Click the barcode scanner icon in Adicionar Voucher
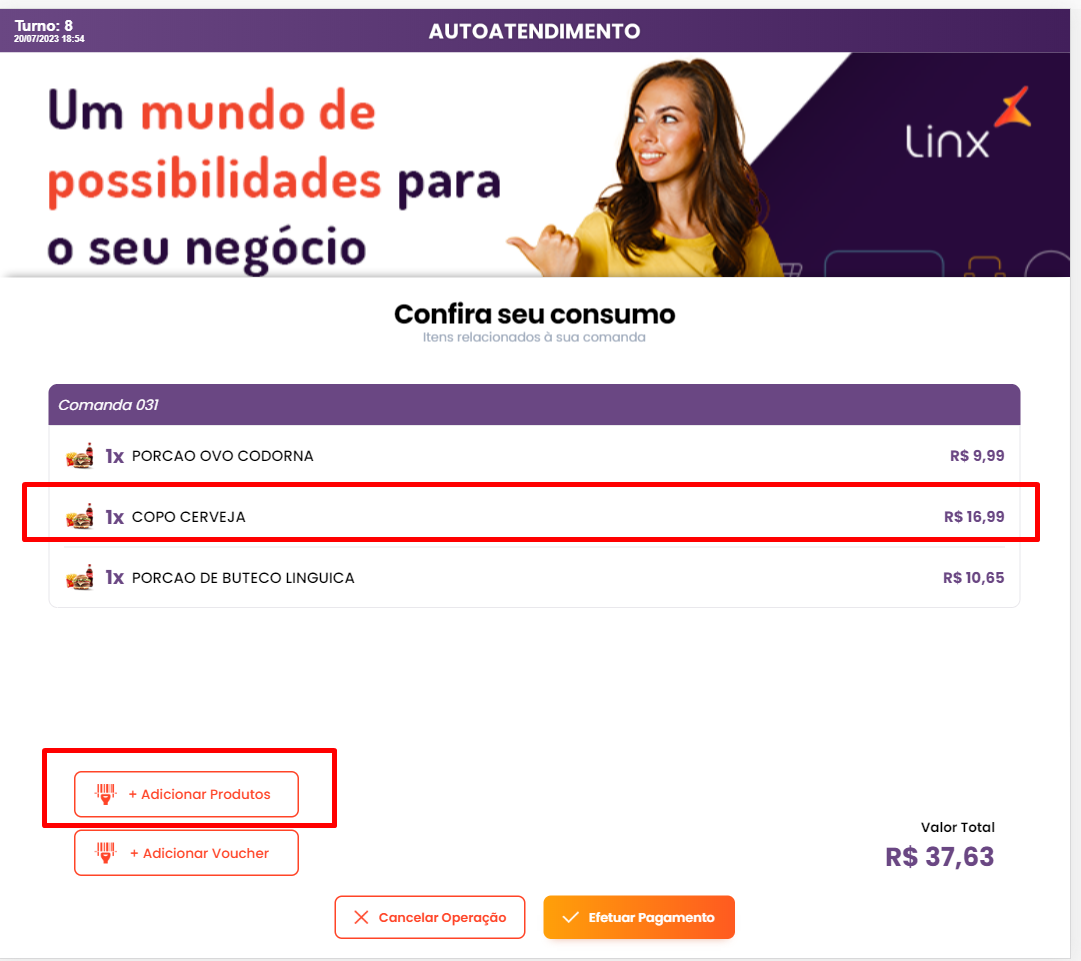 pyautogui.click(x=105, y=853)
